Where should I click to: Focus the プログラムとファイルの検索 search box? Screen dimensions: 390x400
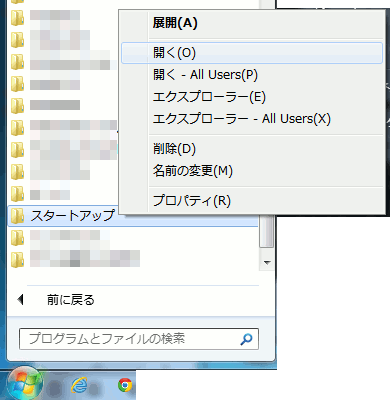click(139, 339)
